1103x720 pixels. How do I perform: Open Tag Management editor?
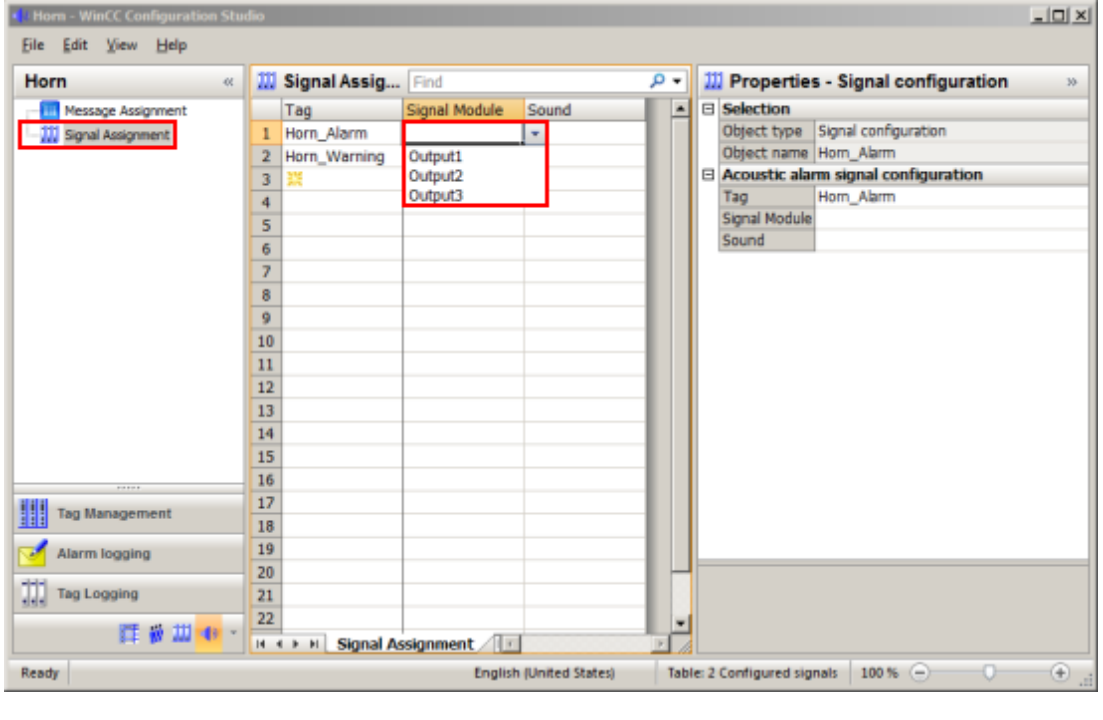[x=129, y=513]
